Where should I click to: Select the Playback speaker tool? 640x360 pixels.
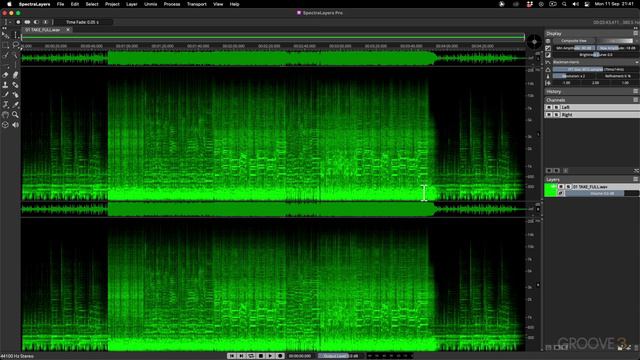15,125
